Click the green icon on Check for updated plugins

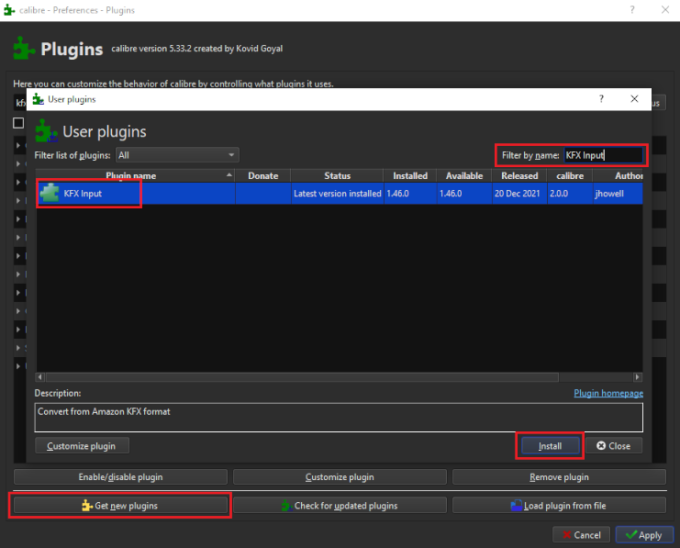tap(286, 506)
